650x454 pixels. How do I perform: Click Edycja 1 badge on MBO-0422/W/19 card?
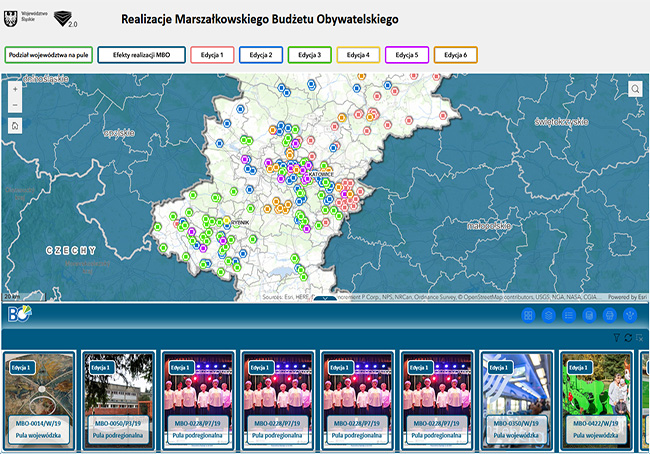[x=579, y=368]
